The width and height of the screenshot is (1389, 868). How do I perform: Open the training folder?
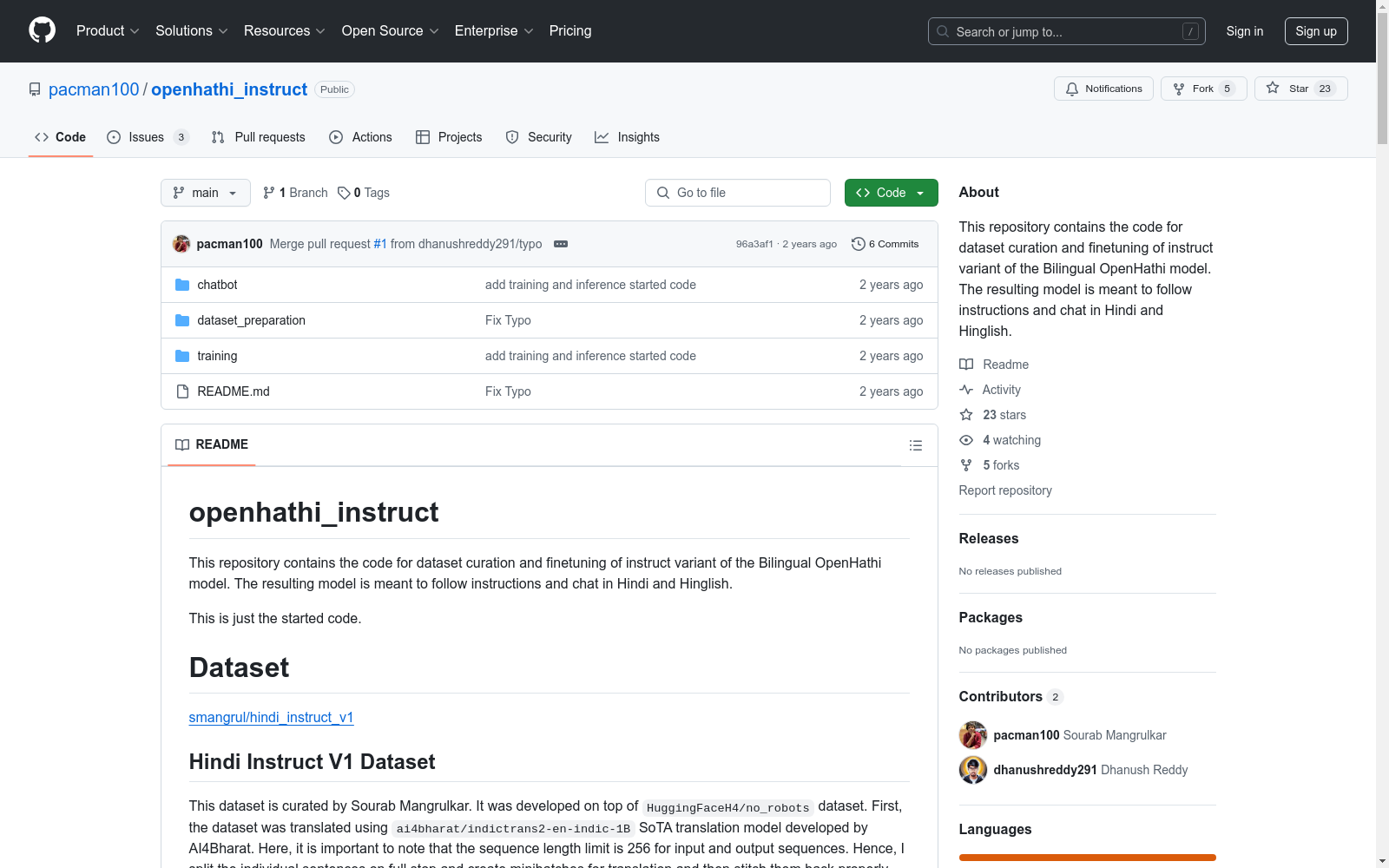(217, 356)
